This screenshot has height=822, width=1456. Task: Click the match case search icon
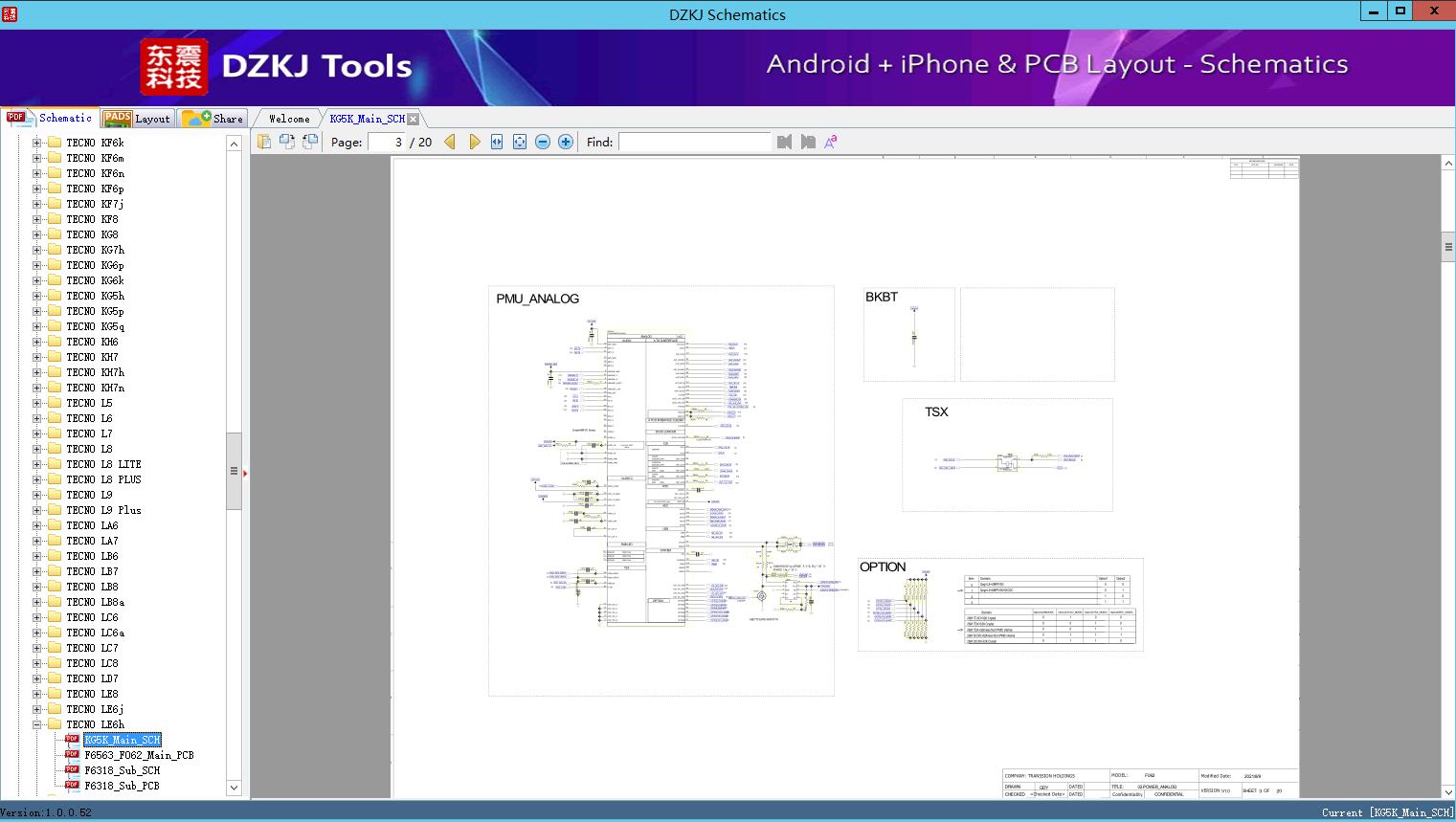click(x=831, y=142)
